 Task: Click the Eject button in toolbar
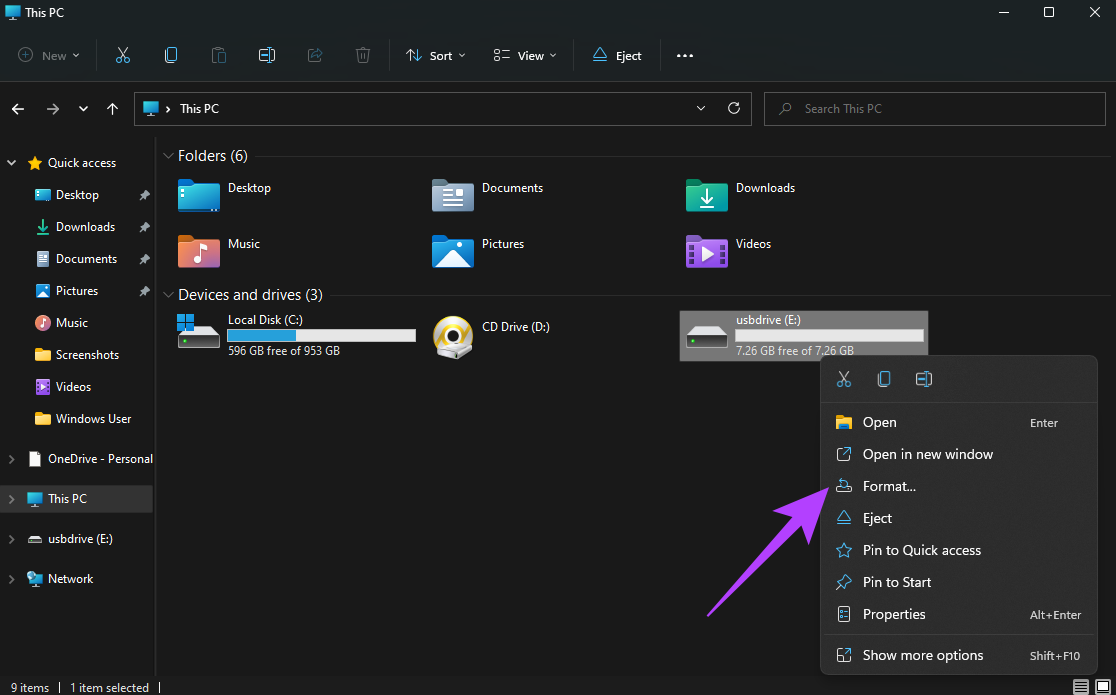[x=617, y=56]
